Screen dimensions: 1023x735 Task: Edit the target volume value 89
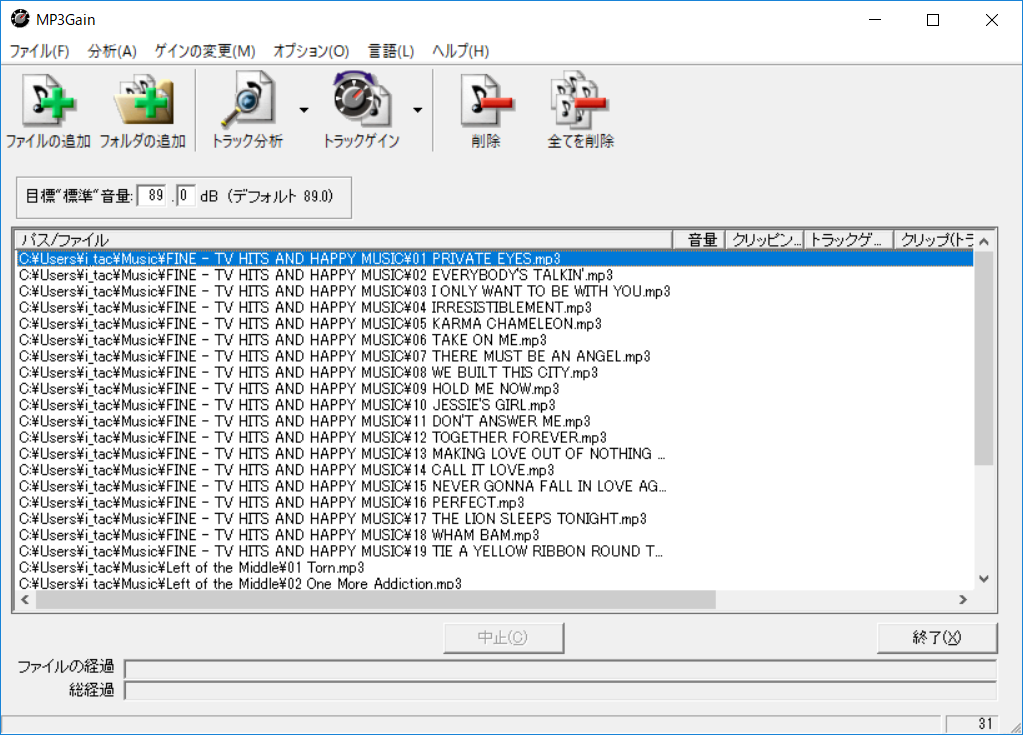pyautogui.click(x=156, y=197)
